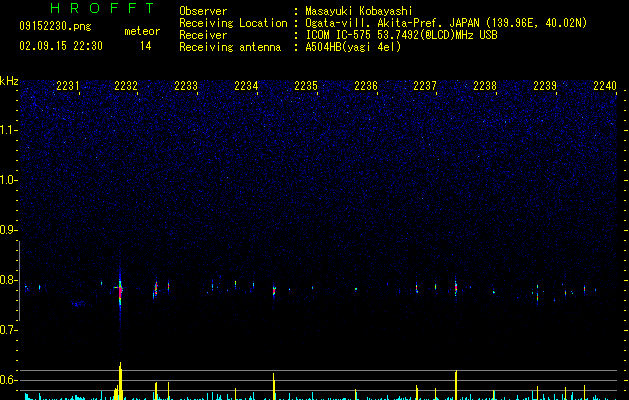Click the Observer name Masayuki Kobayashi
The height and width of the screenshot is (400, 629).
coord(359,11)
